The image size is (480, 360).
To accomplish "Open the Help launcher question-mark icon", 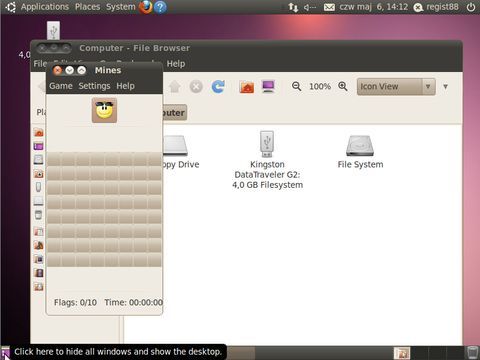I will click(160, 7).
